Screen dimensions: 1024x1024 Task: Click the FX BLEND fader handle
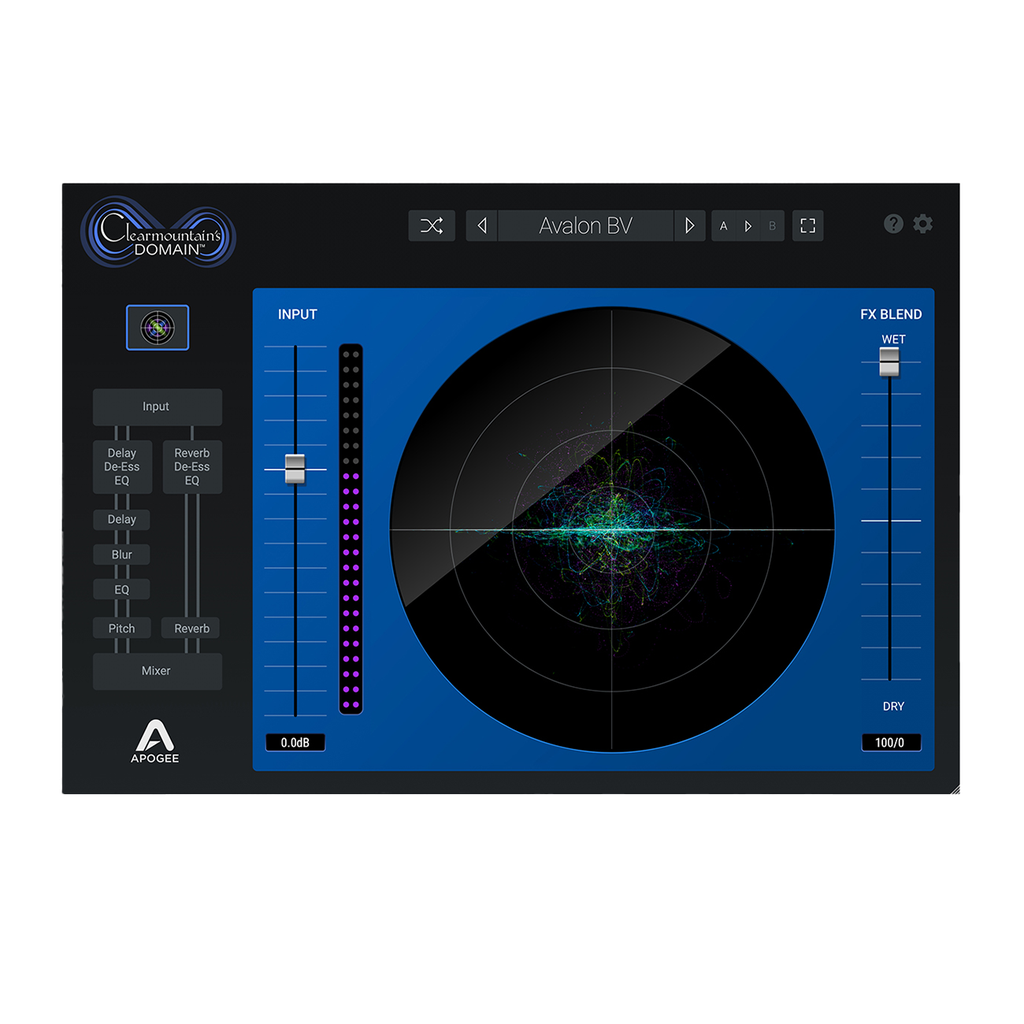point(889,362)
